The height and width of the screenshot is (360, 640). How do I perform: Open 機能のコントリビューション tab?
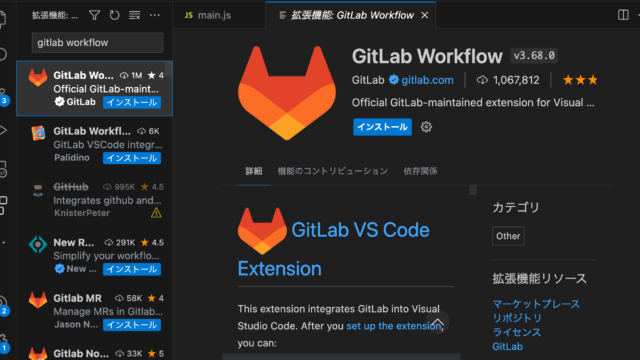coord(333,171)
